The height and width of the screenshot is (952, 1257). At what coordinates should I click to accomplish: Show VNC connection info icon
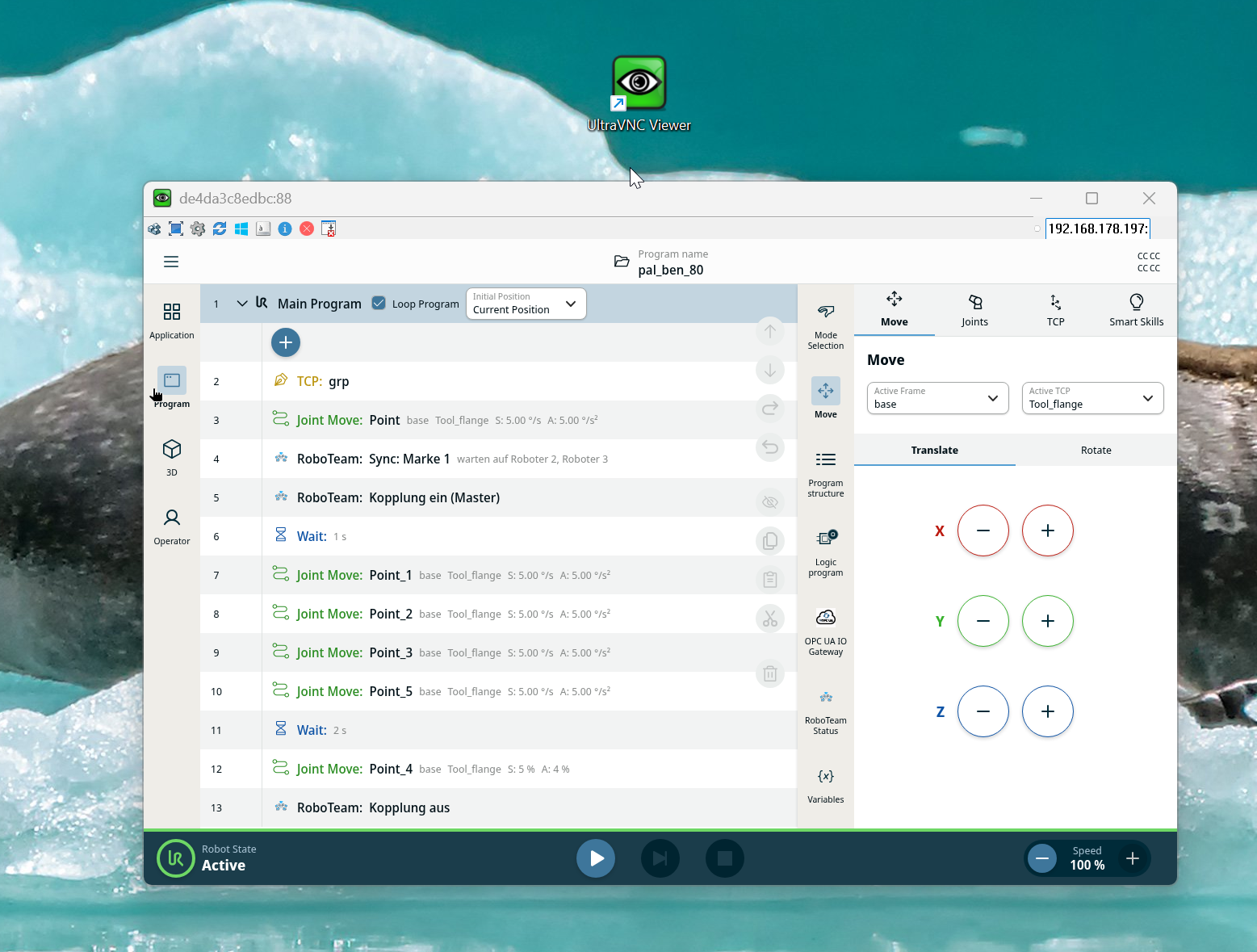click(285, 229)
